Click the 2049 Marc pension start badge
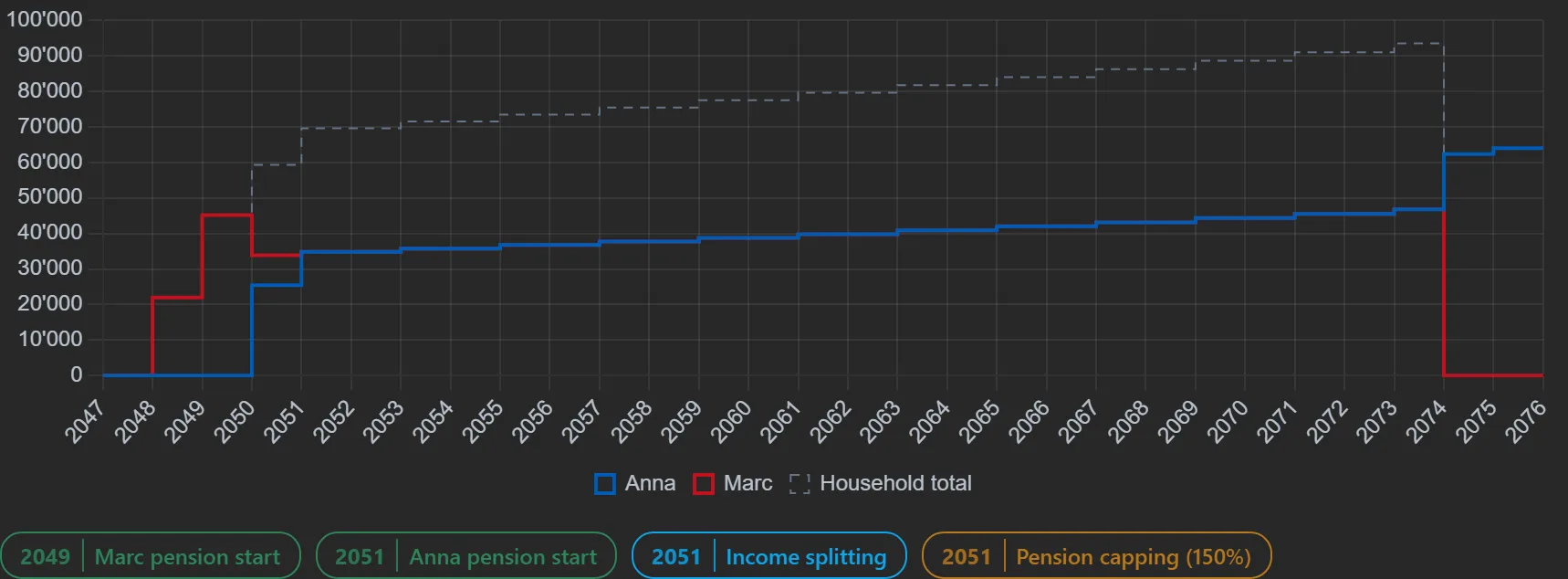 151,556
